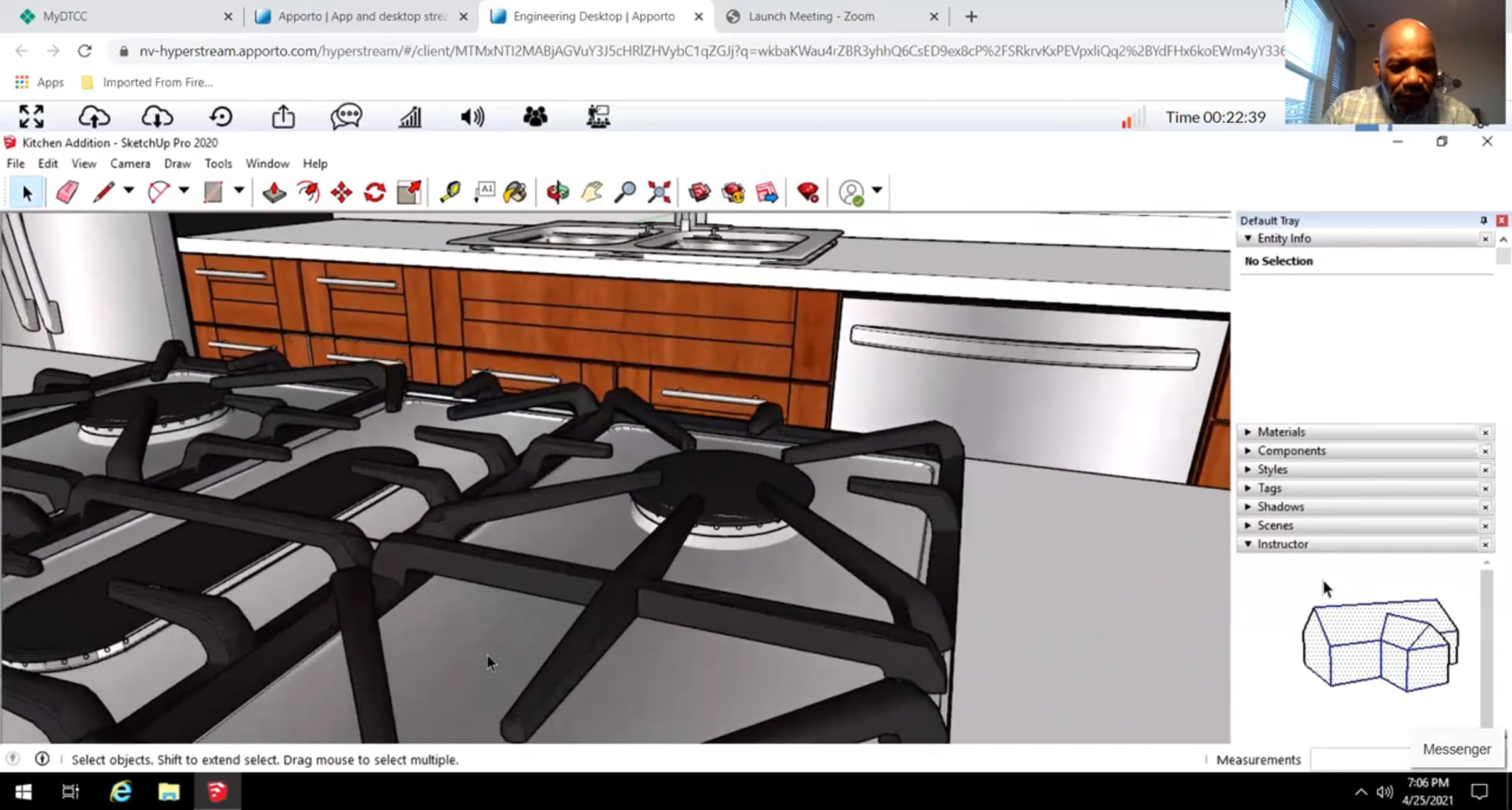Select the Paint Bucket tool
This screenshot has width=1512, height=810.
tap(515, 191)
